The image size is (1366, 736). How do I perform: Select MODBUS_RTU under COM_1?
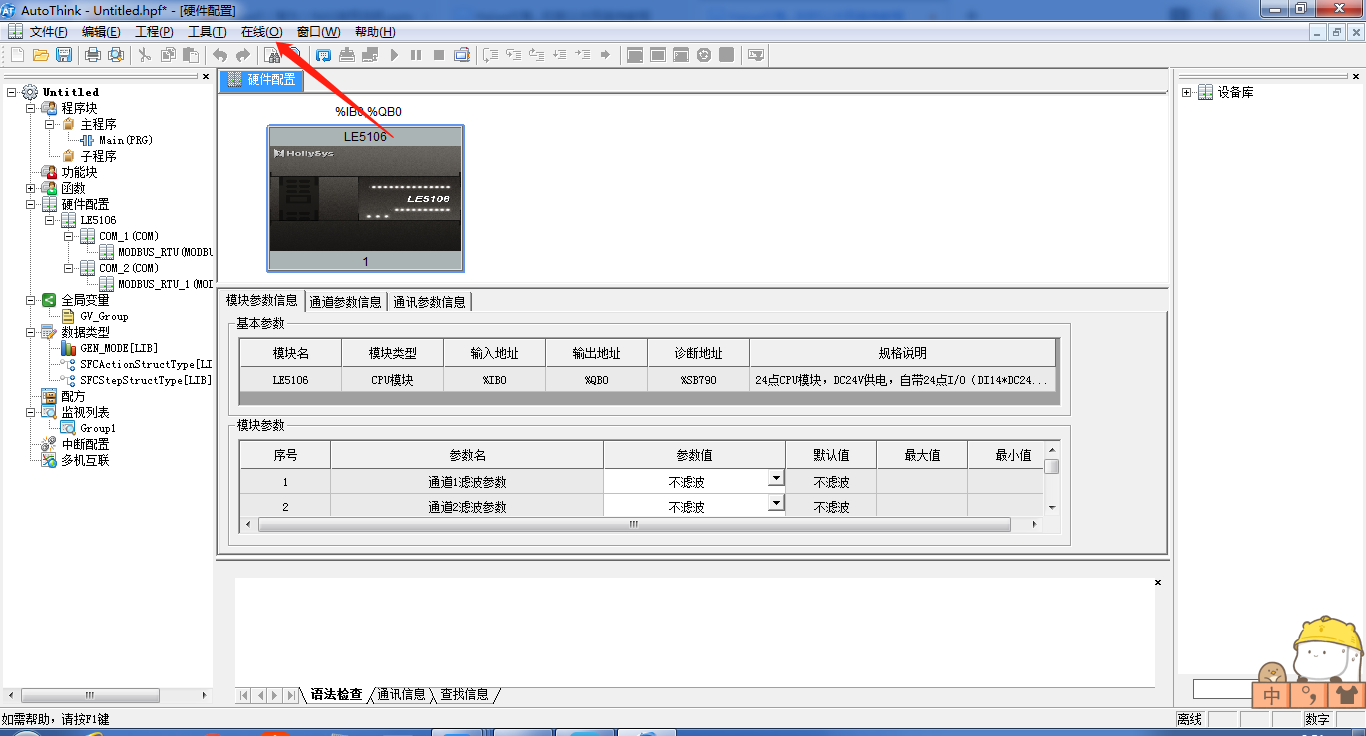point(165,252)
